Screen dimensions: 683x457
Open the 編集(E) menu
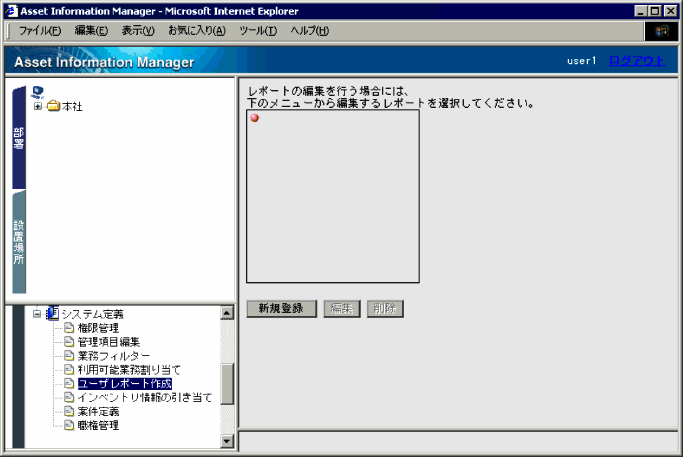(91, 31)
